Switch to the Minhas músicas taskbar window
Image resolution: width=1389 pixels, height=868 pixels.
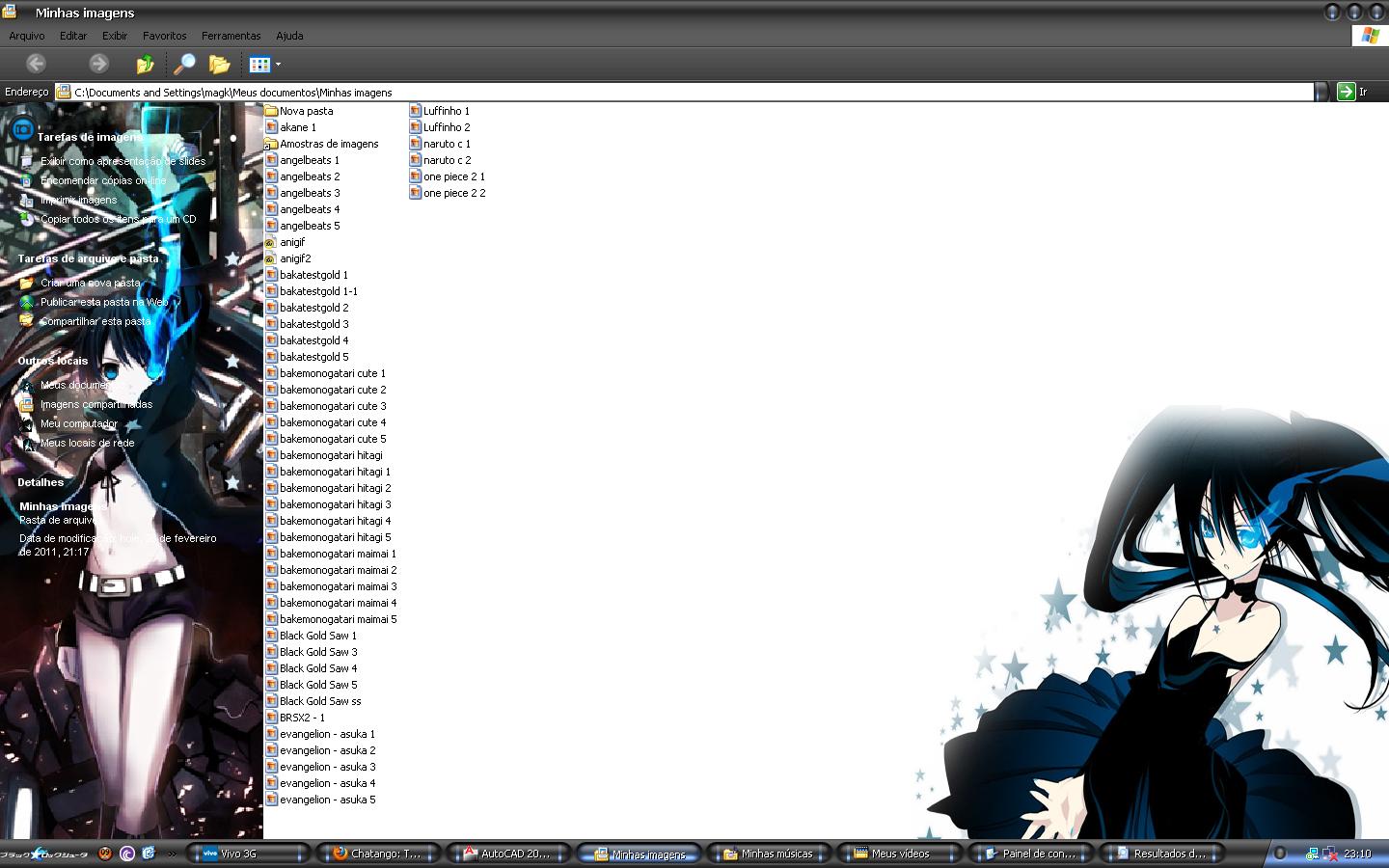768,854
